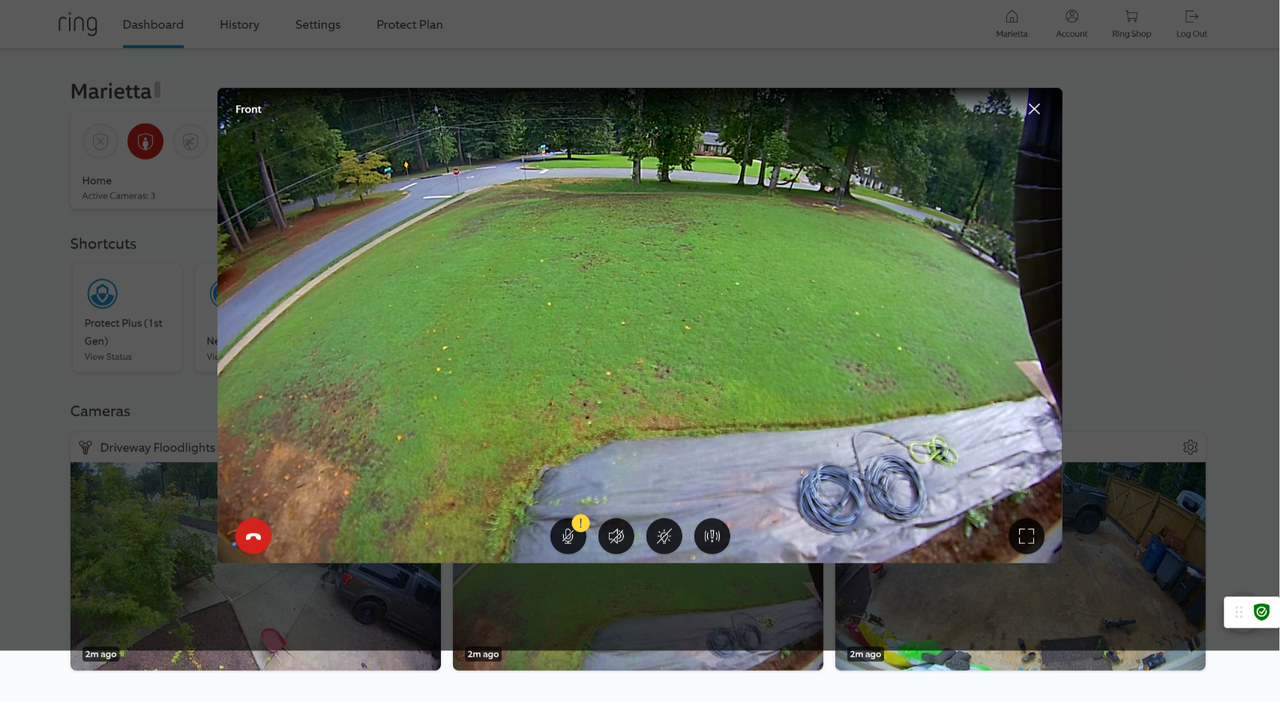
Task: Toggle the microphone in live view
Action: coord(568,536)
